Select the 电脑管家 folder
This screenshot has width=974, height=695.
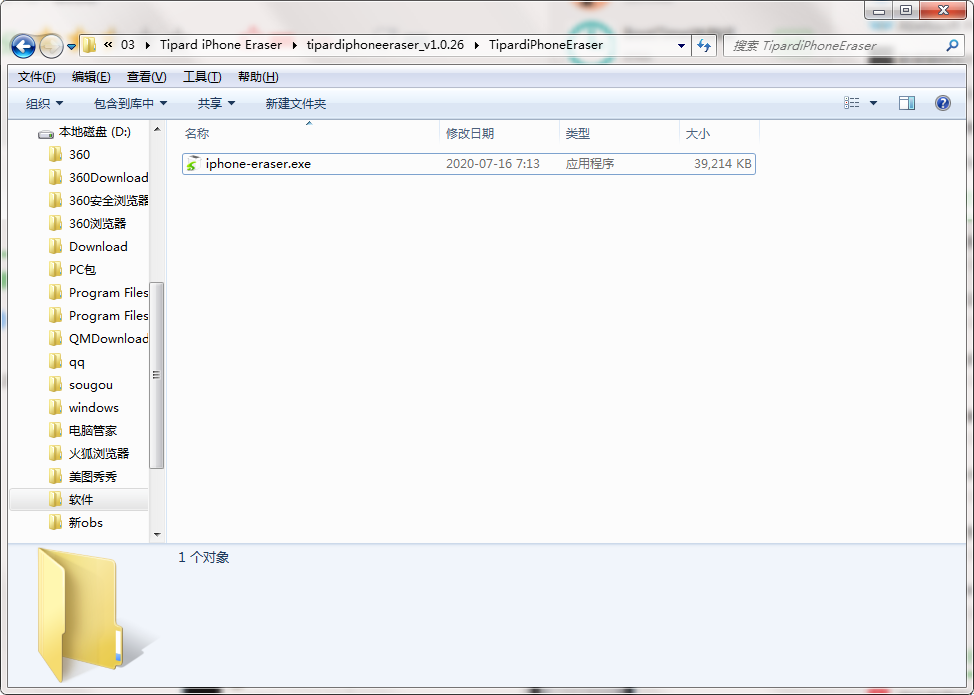pos(93,430)
